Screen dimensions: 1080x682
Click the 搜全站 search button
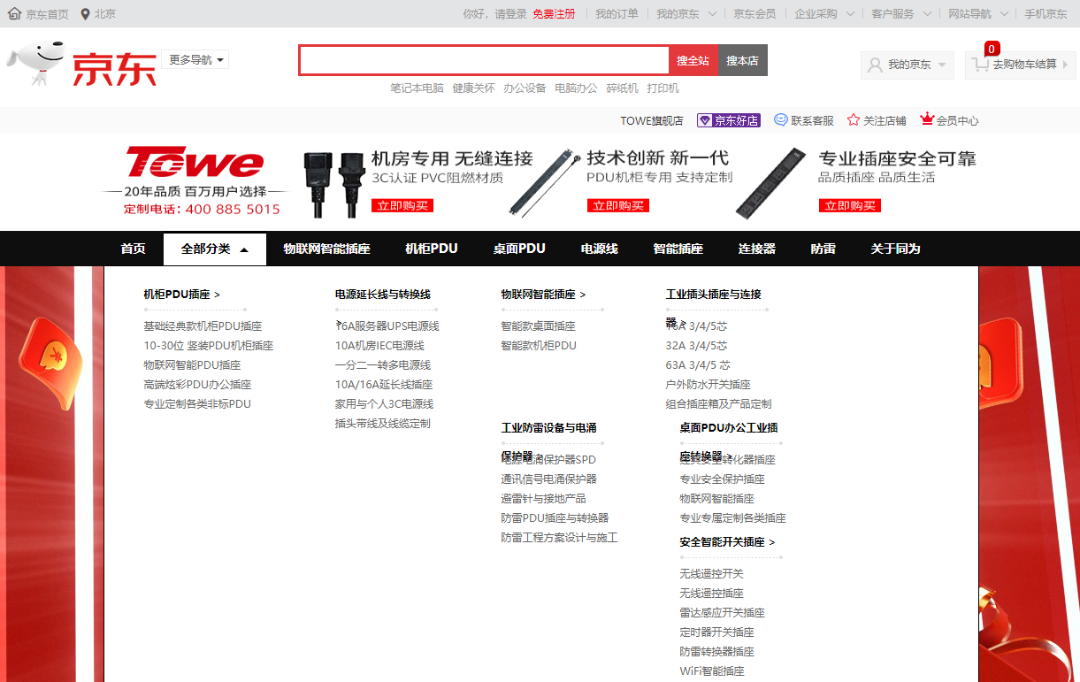pyautogui.click(x=693, y=61)
